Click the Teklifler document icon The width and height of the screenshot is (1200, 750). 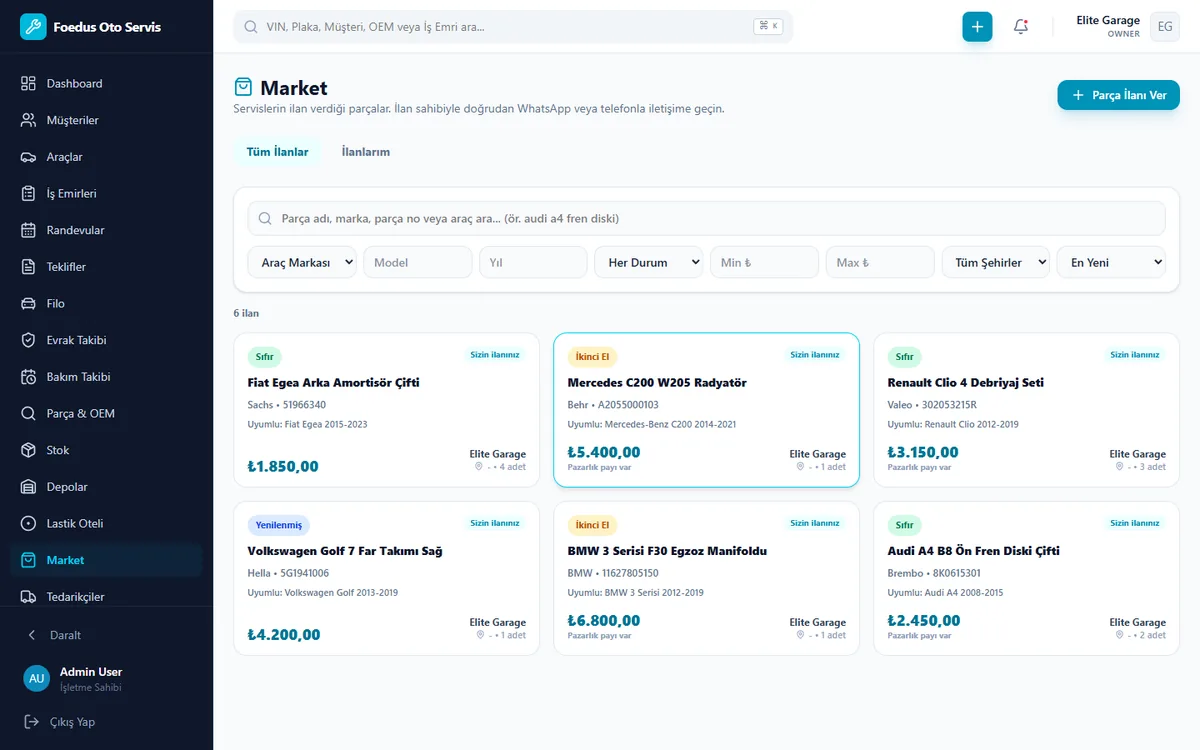pyautogui.click(x=28, y=267)
